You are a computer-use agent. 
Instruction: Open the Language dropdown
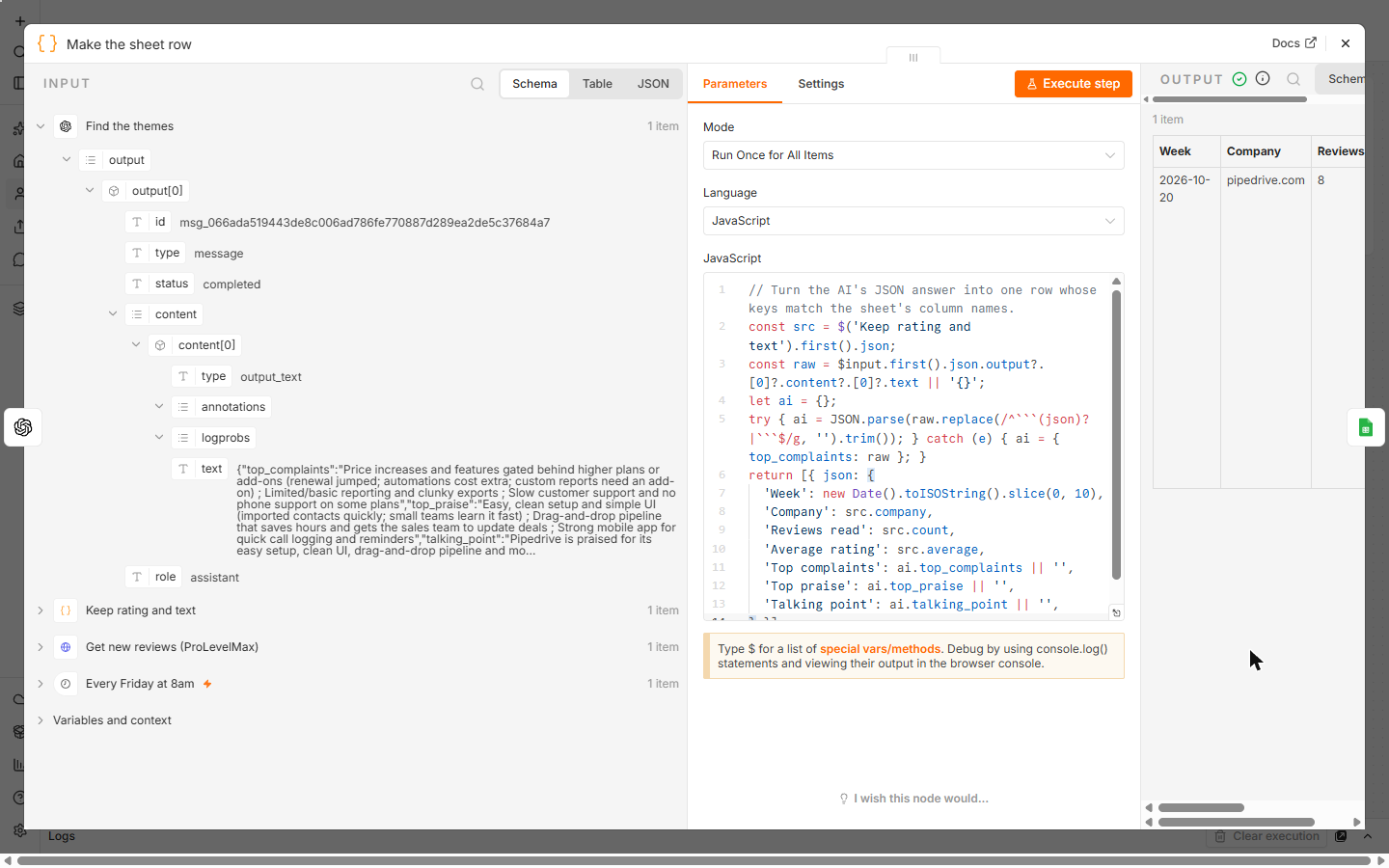(913, 220)
